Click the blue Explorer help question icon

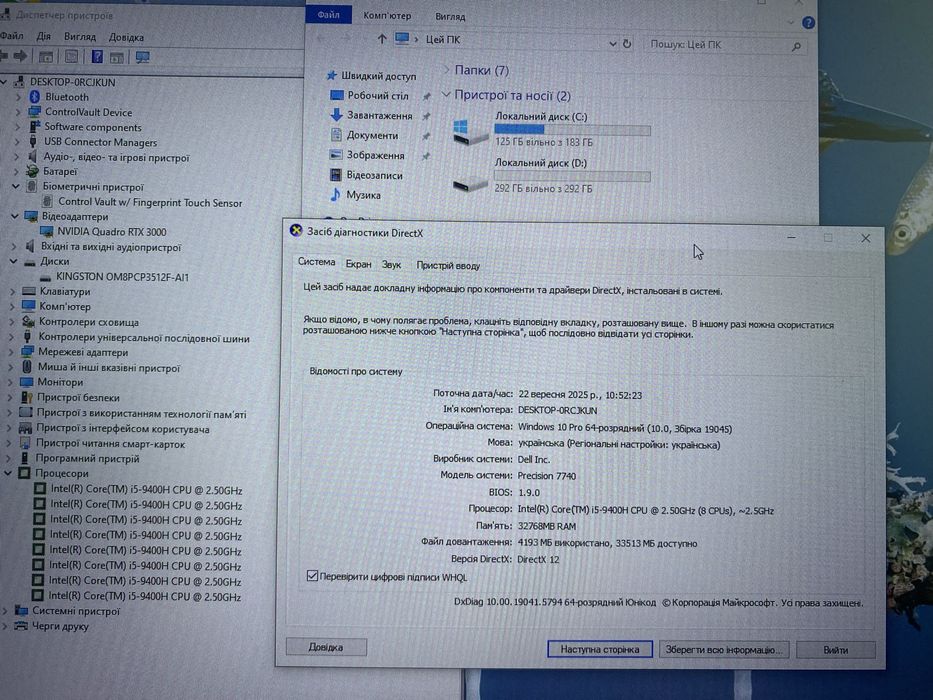pyautogui.click(x=808, y=23)
